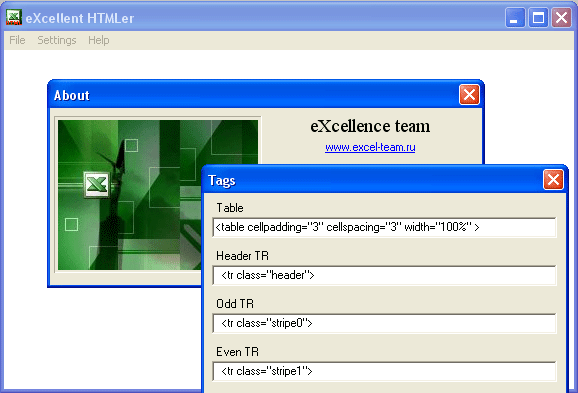Close the eXcellent HTMLer main window
This screenshot has width=578, height=393.
561,17
